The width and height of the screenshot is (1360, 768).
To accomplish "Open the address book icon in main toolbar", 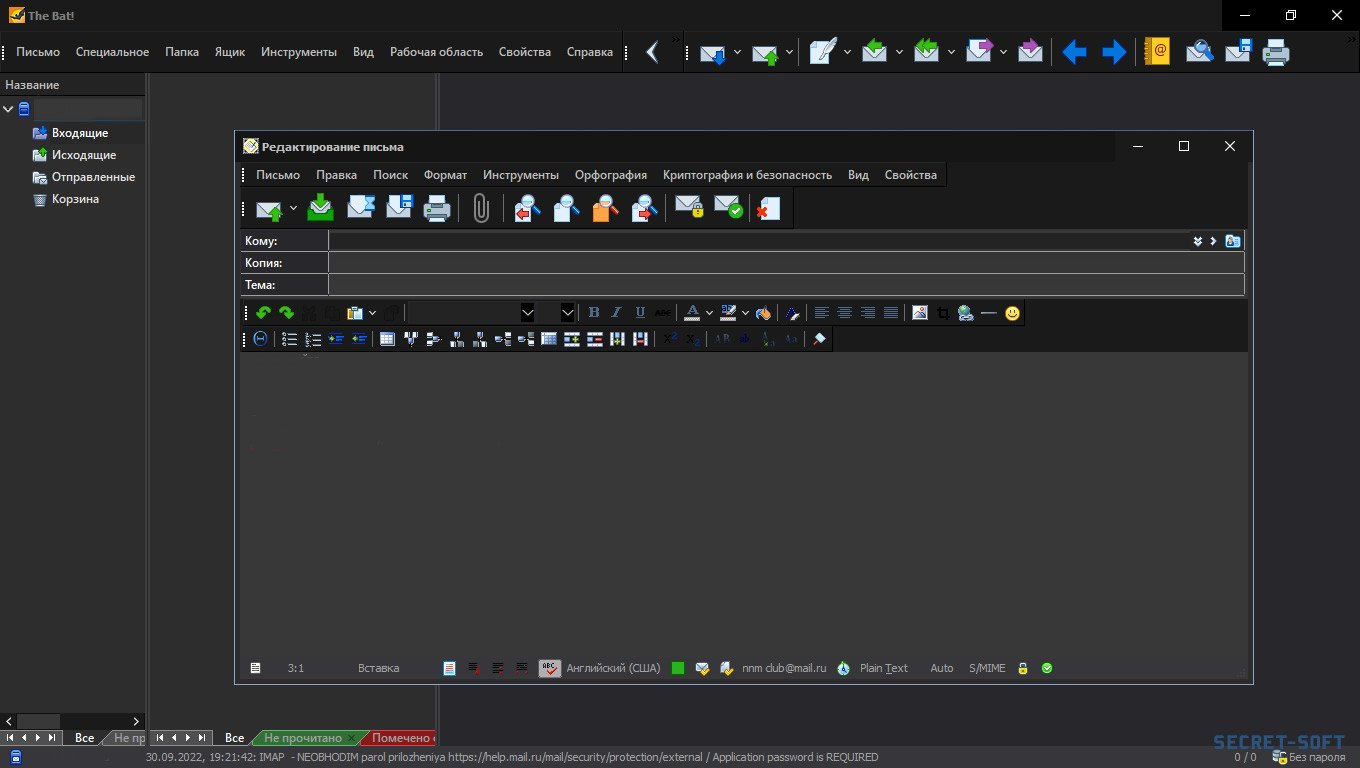I will click(1158, 52).
